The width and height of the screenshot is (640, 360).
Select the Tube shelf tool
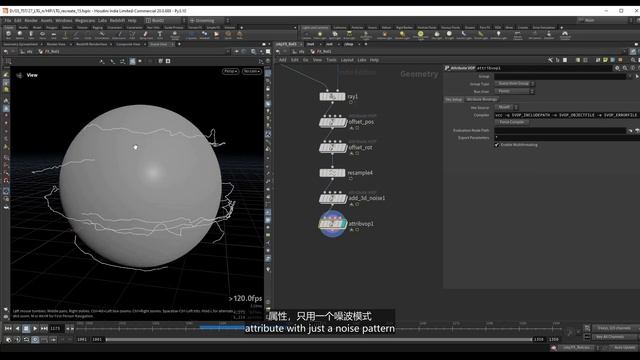tap(31, 35)
